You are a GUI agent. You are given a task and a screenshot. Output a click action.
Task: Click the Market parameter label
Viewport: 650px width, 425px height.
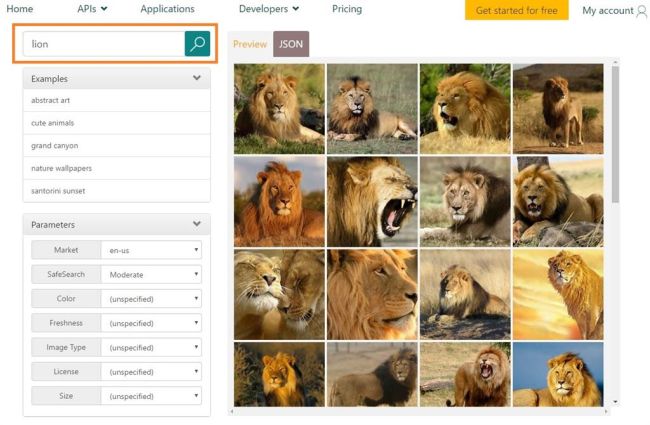point(66,250)
